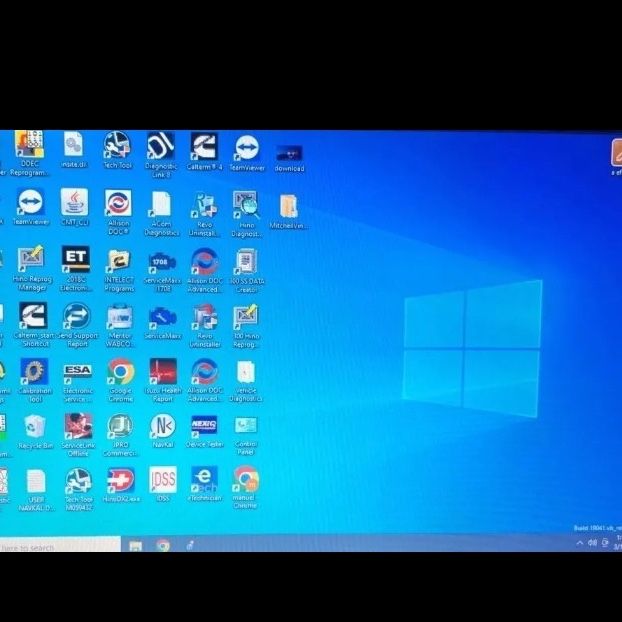Open HinoDX2.exe shortcut
Viewport: 622px width, 622px height.
121,485
